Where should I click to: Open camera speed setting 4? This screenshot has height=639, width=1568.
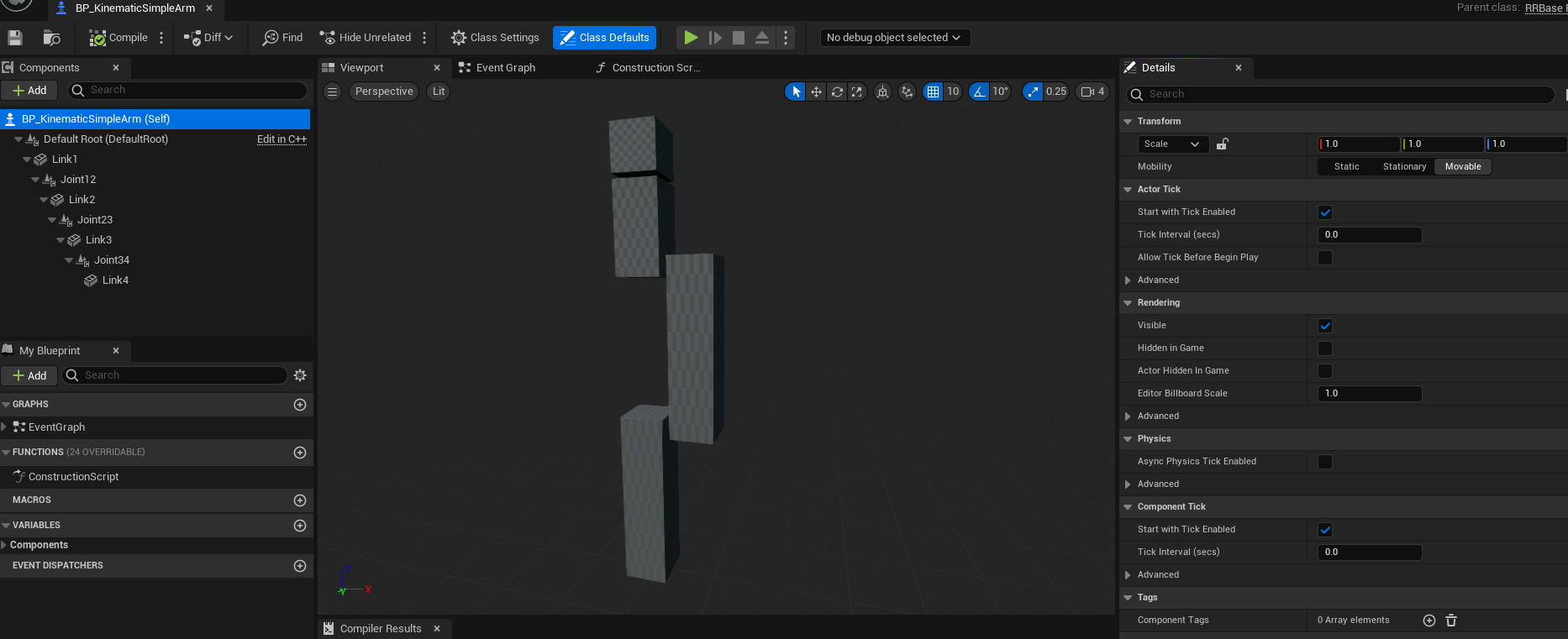pos(1092,92)
